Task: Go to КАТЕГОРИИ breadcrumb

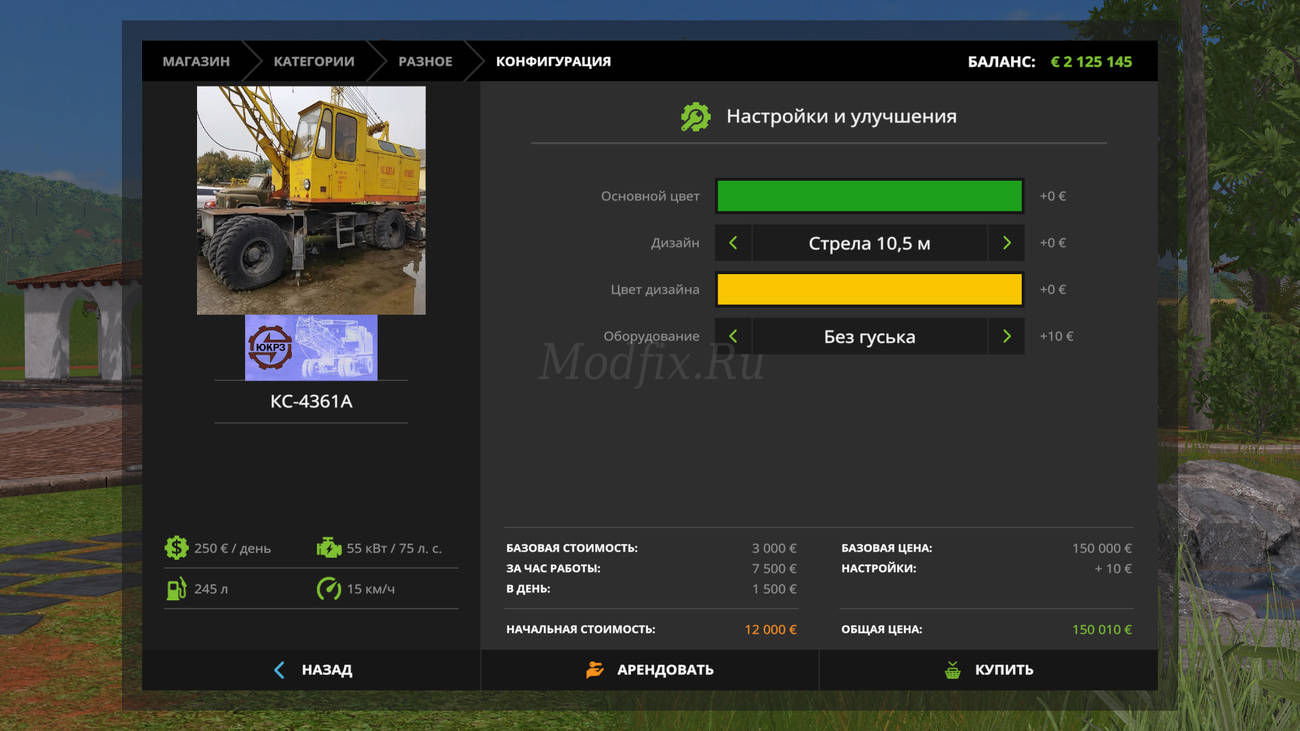Action: coord(314,61)
